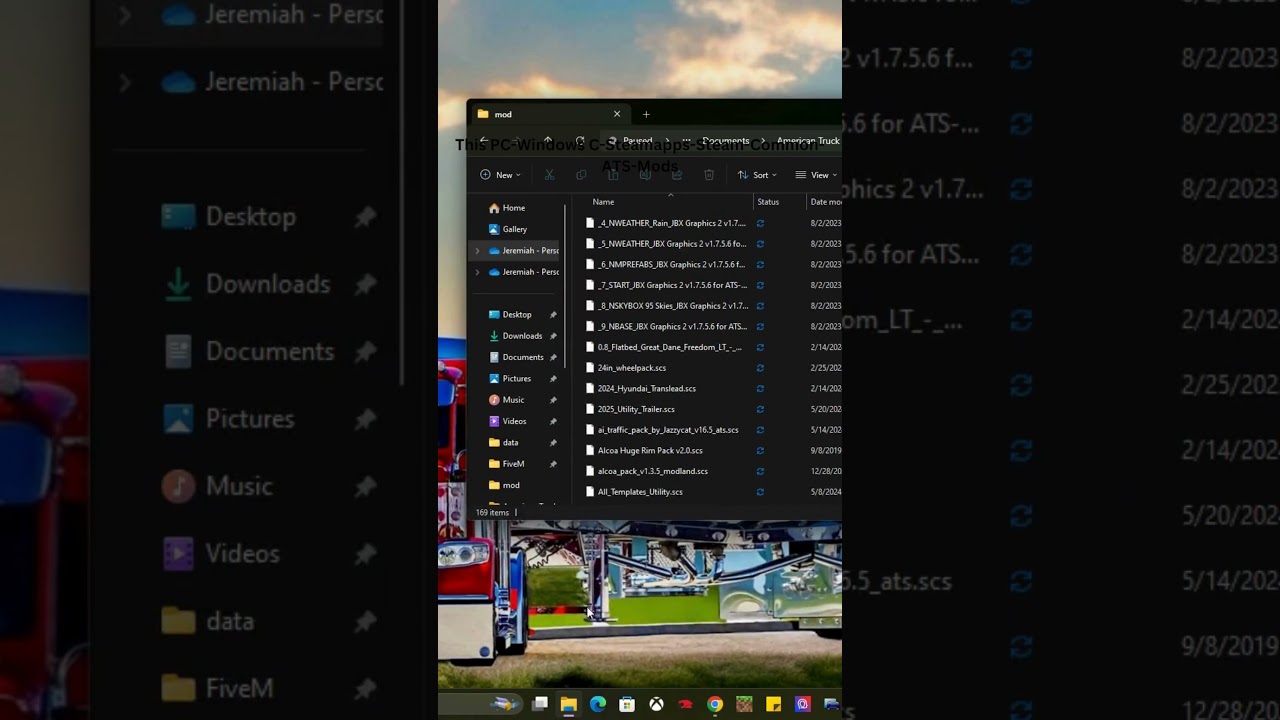Click file icon of Alcoa Huge Rim Pack v2.0.scs
This screenshot has width=1280, height=720.
pyautogui.click(x=590, y=450)
